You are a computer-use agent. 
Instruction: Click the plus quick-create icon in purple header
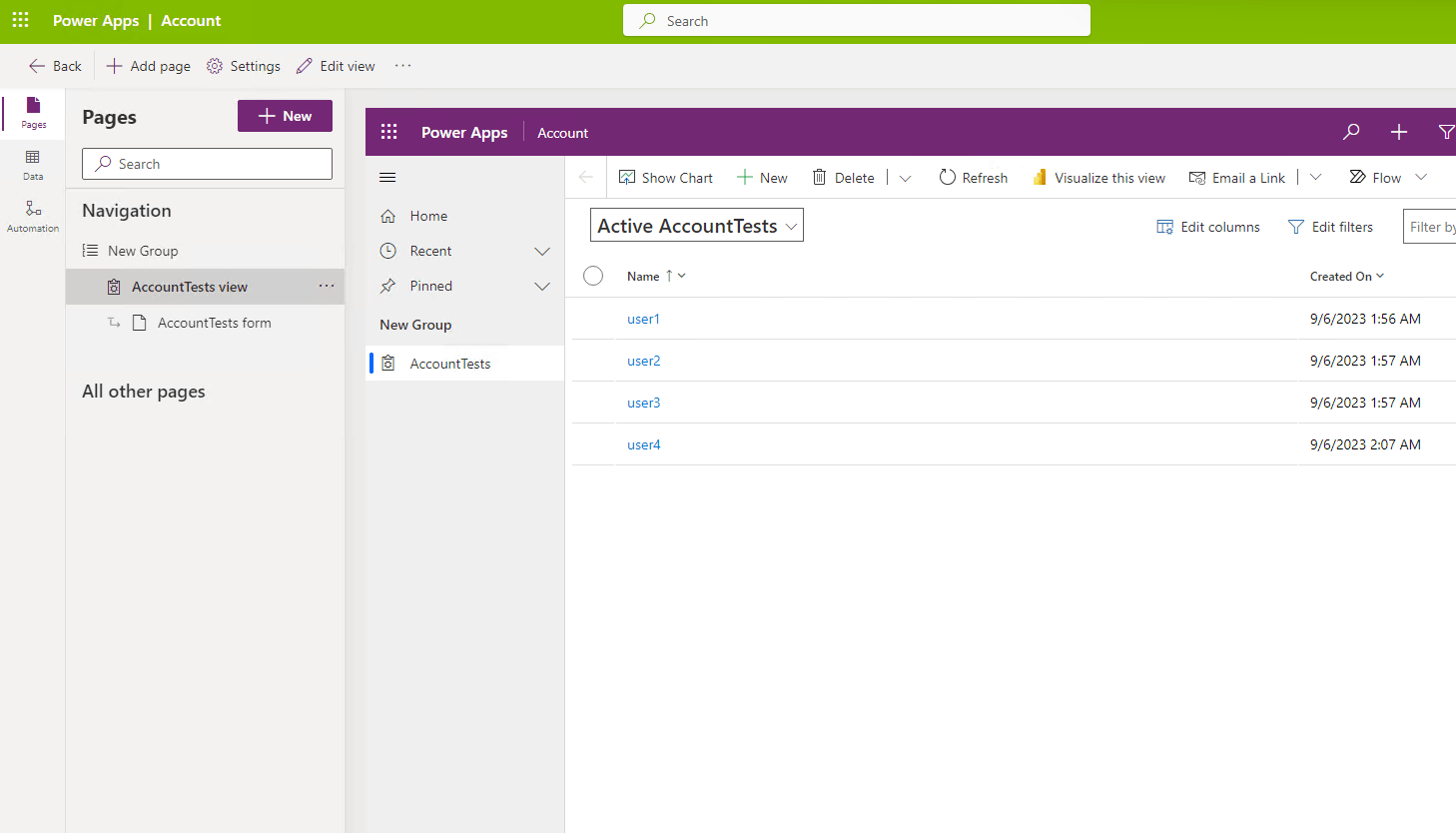coord(1399,132)
